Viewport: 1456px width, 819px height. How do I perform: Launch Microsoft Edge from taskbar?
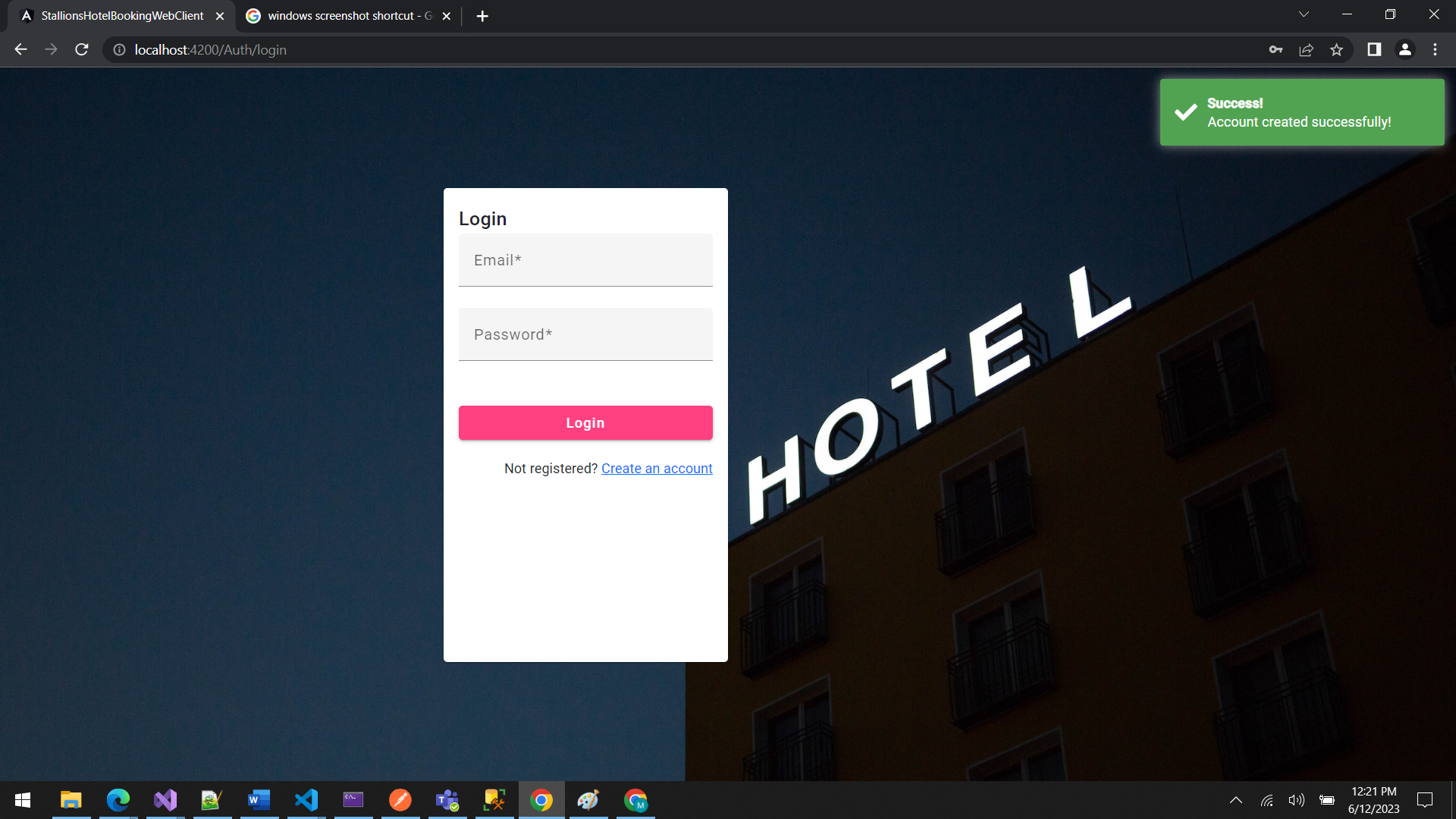[118, 800]
